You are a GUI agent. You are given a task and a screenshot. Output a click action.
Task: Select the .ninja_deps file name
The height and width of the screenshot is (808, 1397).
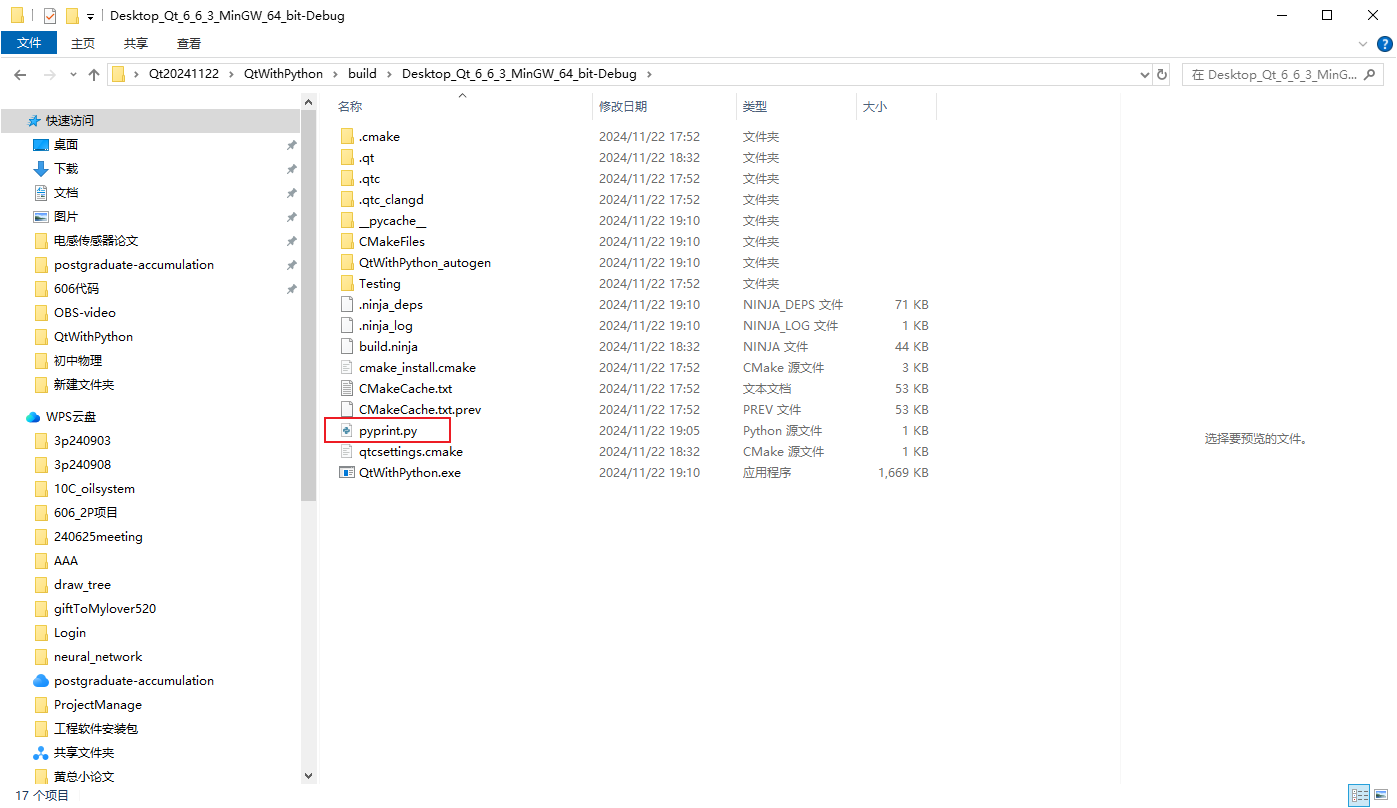pos(391,304)
